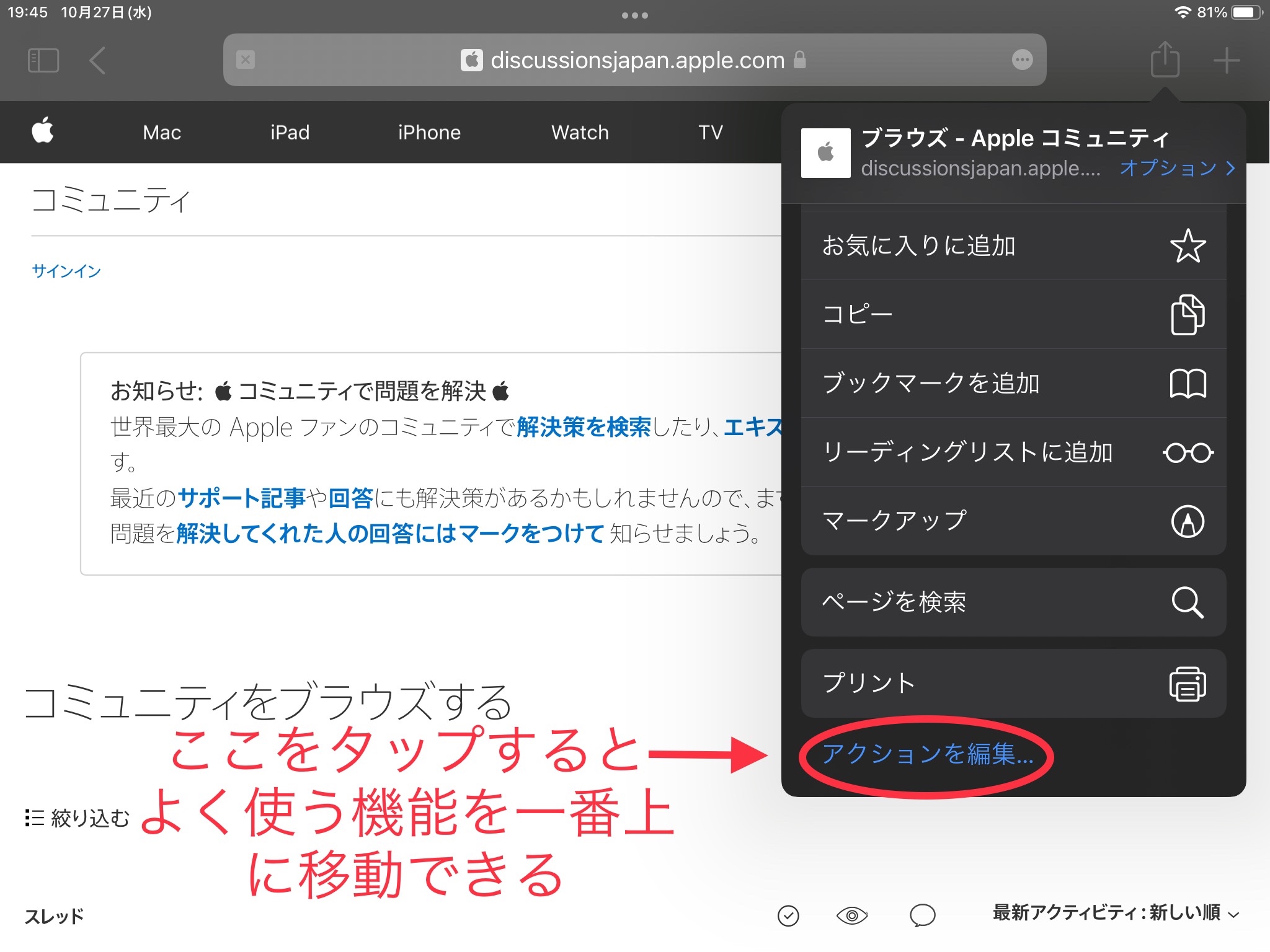Viewport: 1270px width, 952px height.
Task: Tap ブックマークを追加 book icon row
Action: click(x=1013, y=384)
